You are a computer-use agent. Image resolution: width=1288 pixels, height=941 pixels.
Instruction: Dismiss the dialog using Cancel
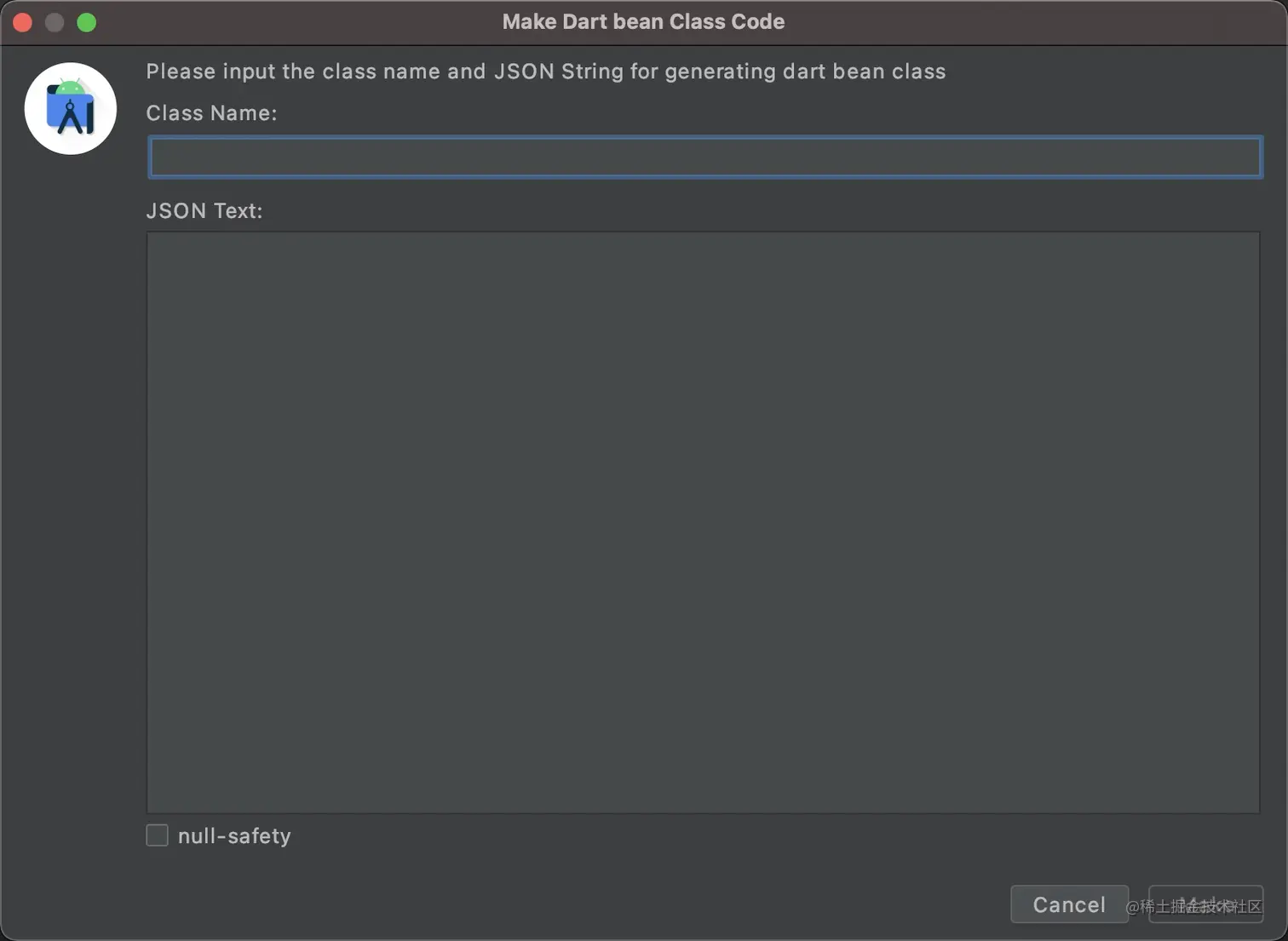(x=1069, y=904)
